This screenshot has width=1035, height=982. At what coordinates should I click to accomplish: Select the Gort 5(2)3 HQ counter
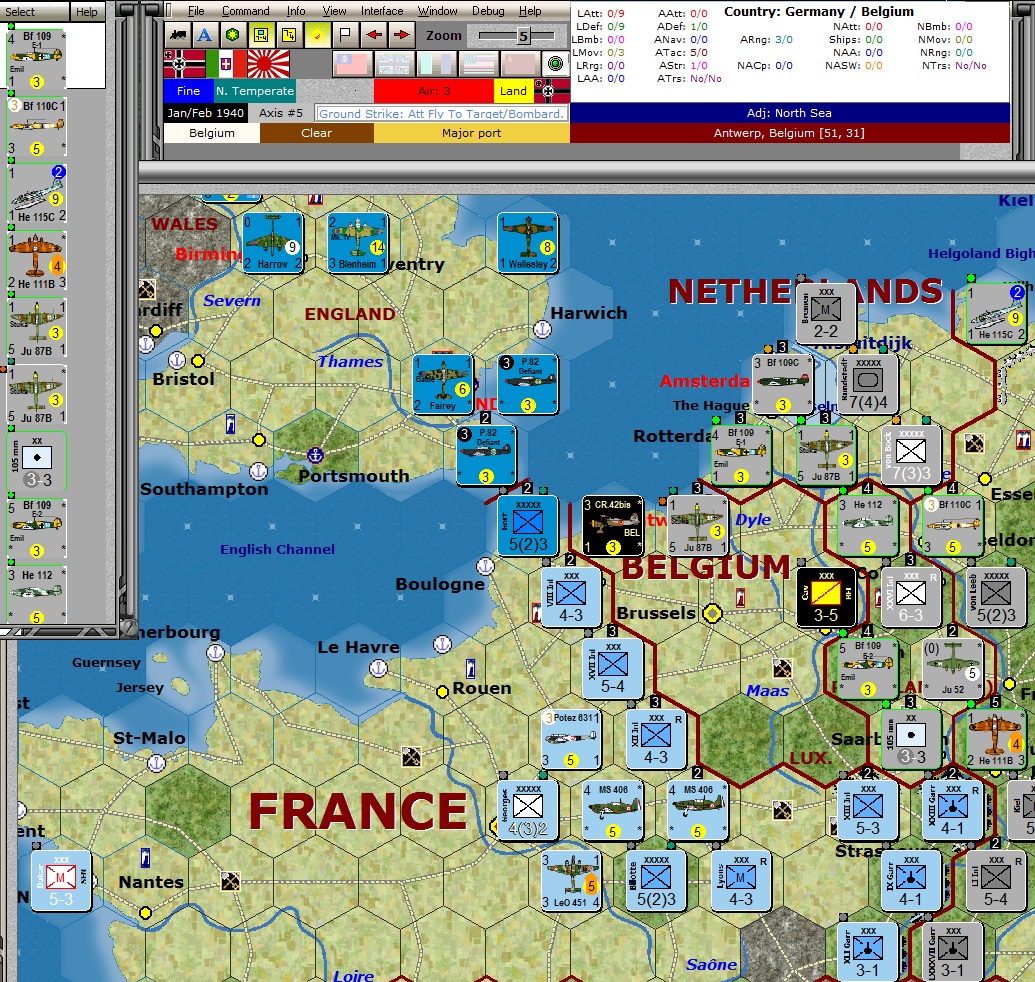point(528,525)
